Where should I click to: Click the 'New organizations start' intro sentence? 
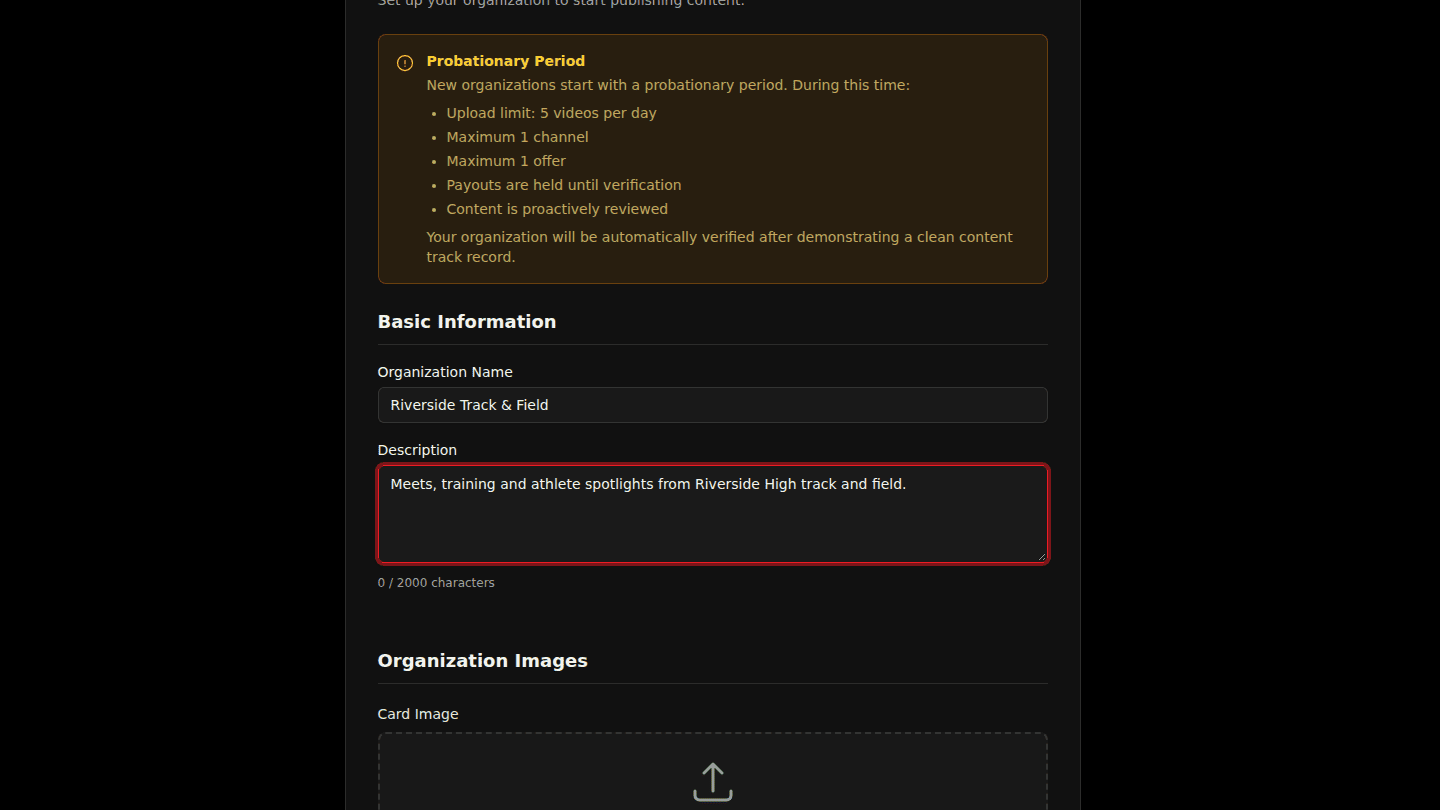pos(668,85)
